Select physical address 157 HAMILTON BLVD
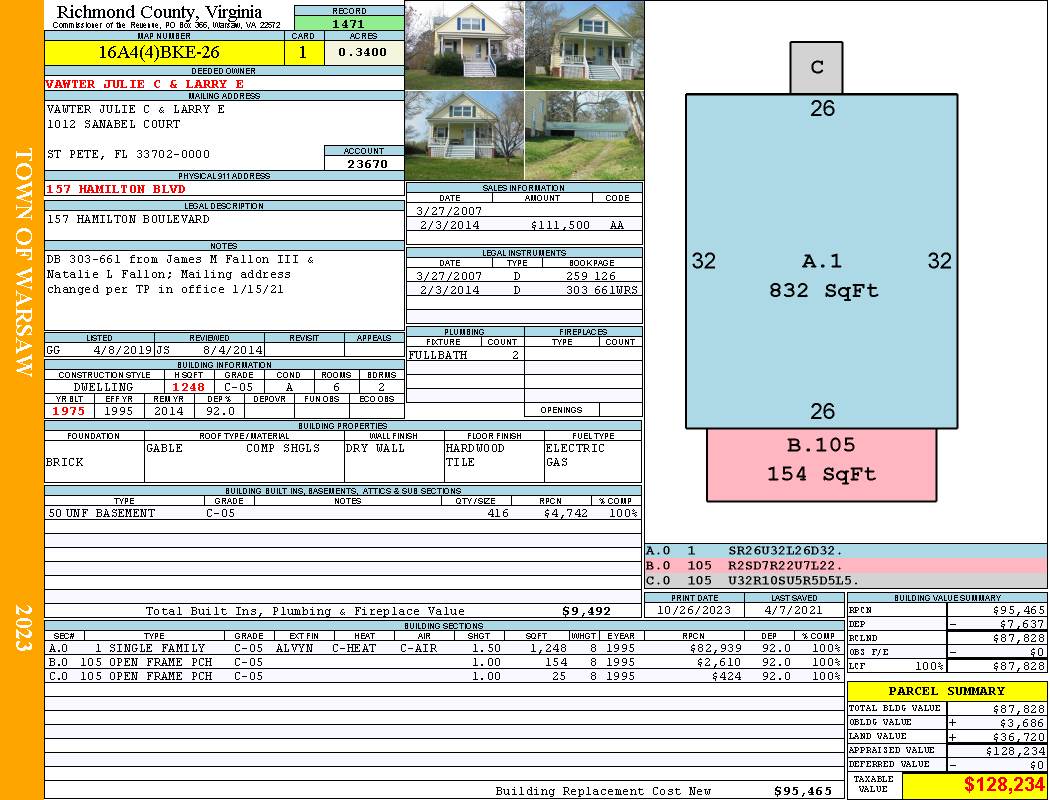The image size is (1050, 800). [x=115, y=189]
